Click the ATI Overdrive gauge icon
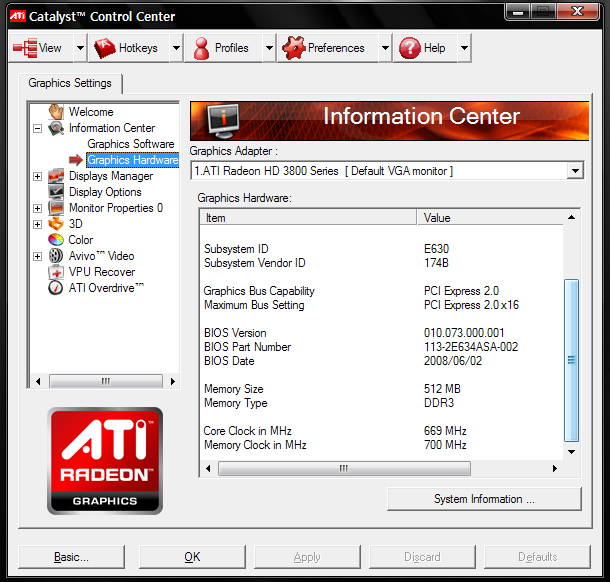 (56, 288)
